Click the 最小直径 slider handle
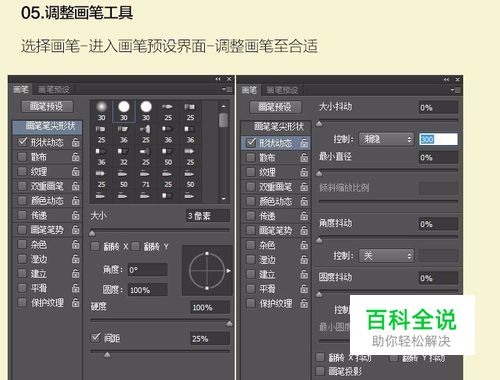Image resolution: width=500 pixels, height=380 pixels. (x=319, y=173)
